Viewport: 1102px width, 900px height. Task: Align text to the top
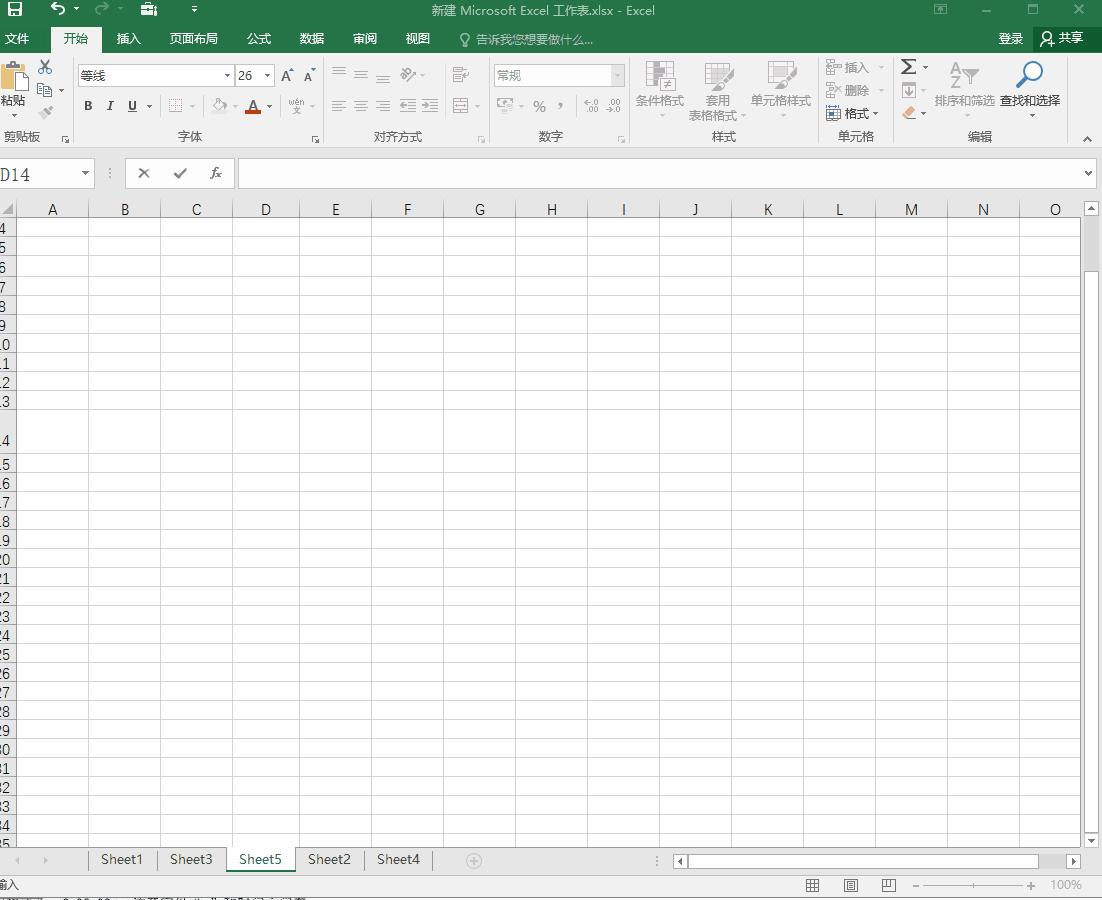[x=339, y=74]
